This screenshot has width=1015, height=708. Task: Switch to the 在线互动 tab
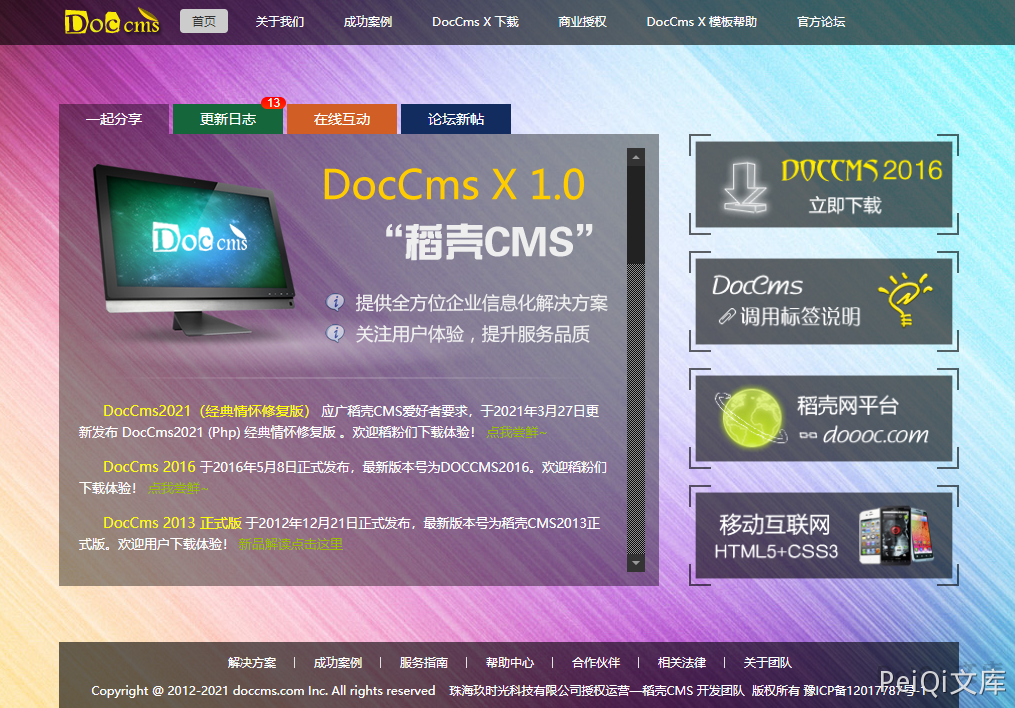[x=342, y=119]
